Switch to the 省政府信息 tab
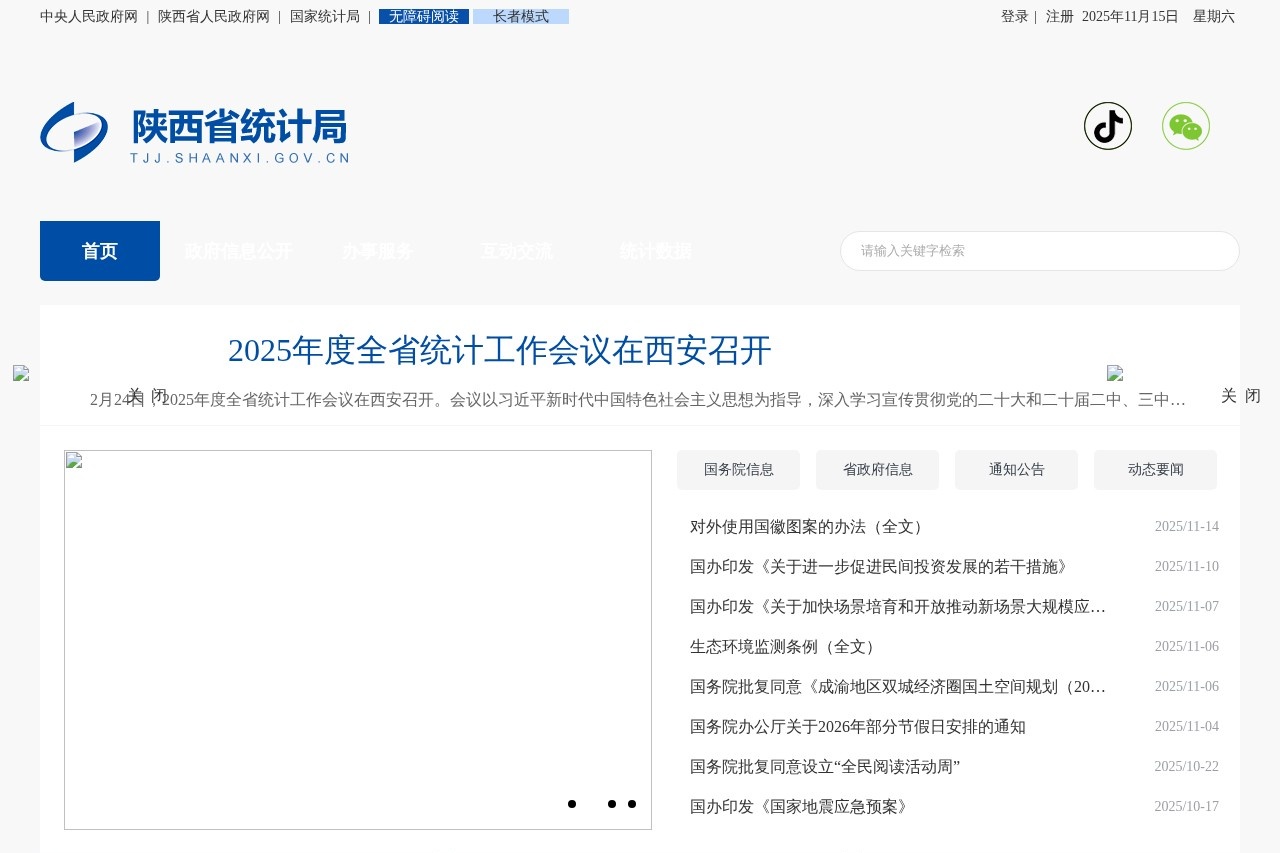The width and height of the screenshot is (1280, 853). [877, 470]
